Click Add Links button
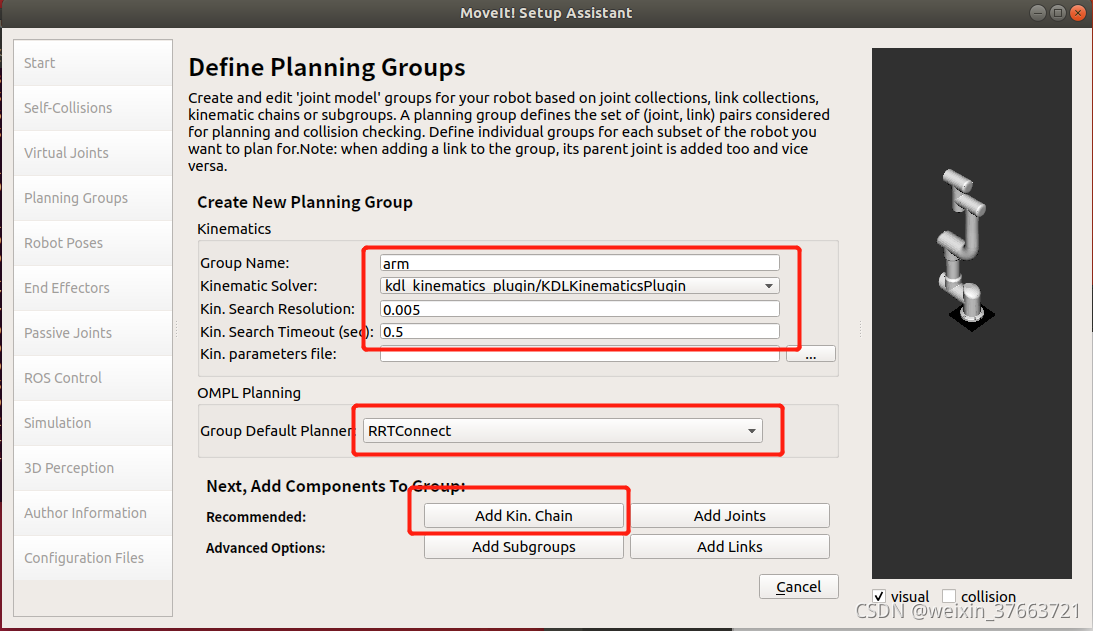Screen dimensions: 1093x631 click(730, 547)
